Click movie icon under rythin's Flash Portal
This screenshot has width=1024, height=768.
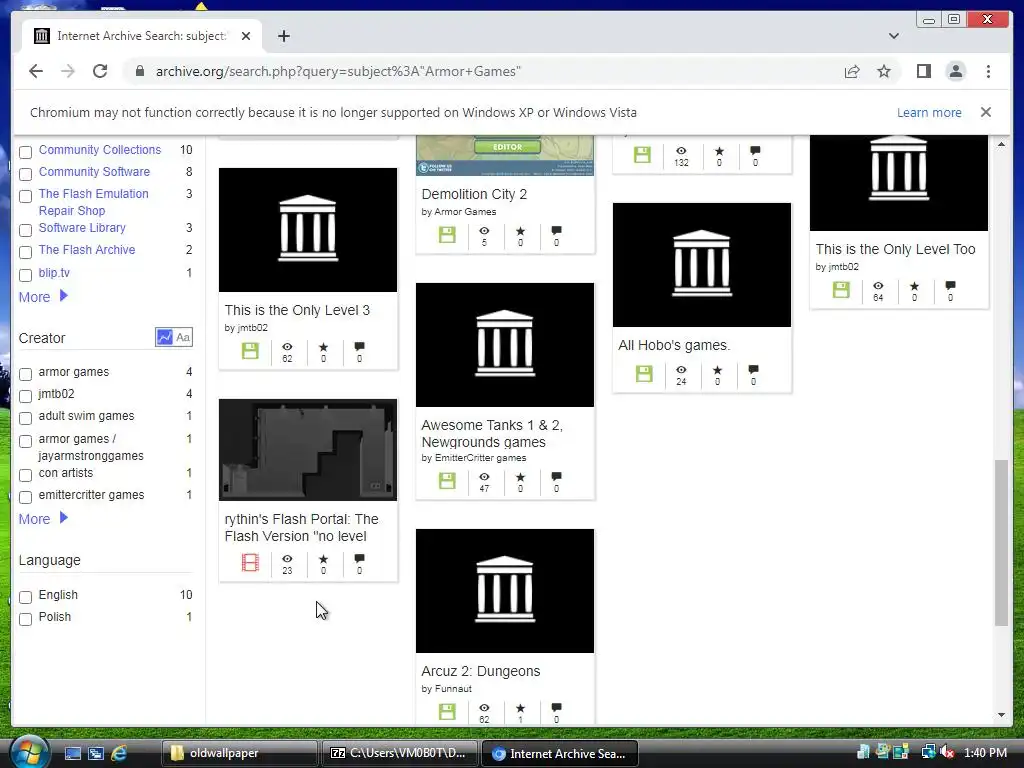[x=250, y=562]
